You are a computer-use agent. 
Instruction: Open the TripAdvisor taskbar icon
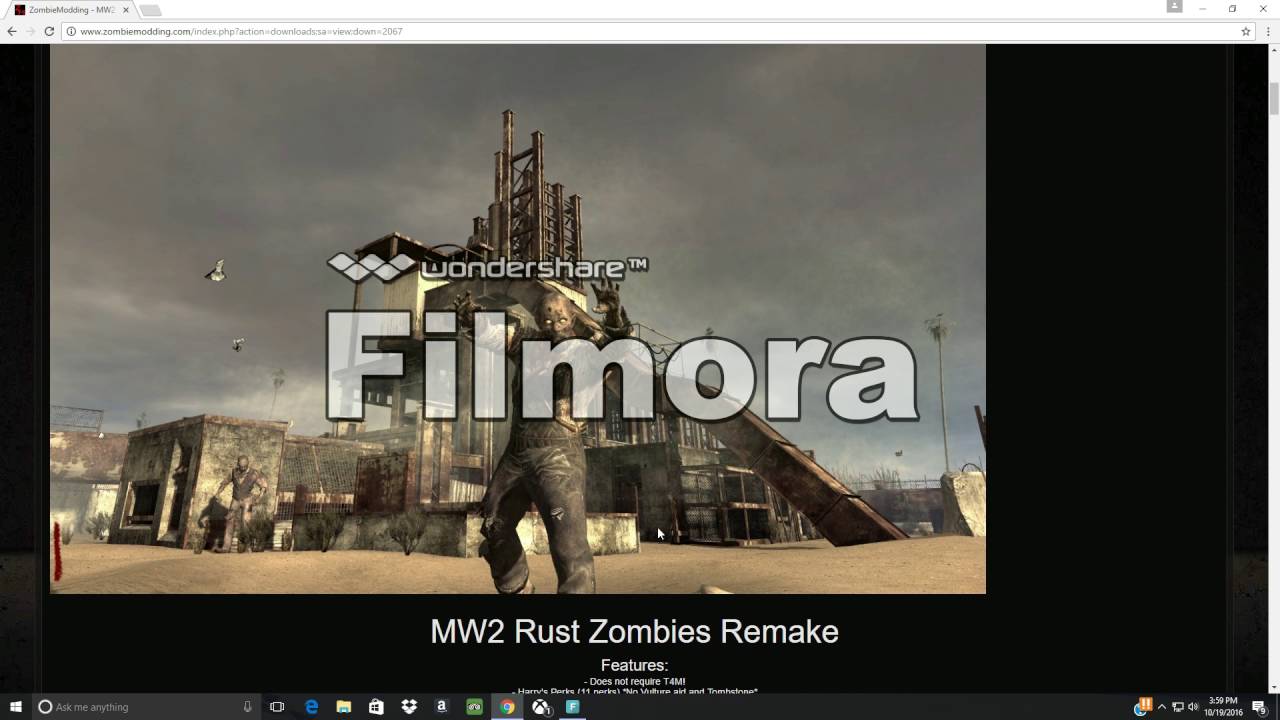[x=474, y=707]
